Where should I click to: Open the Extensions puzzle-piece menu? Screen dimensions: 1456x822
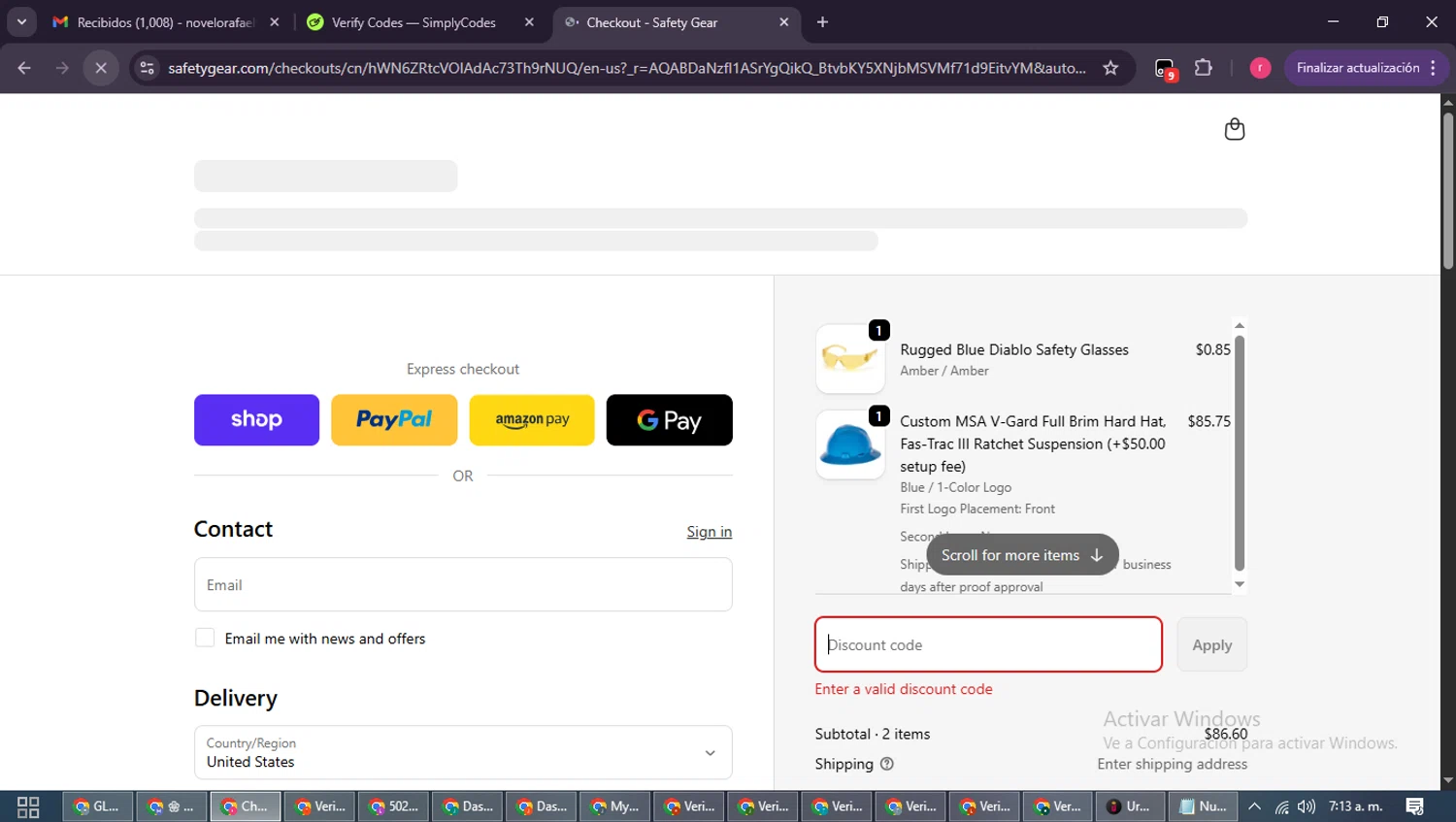pyautogui.click(x=1204, y=68)
